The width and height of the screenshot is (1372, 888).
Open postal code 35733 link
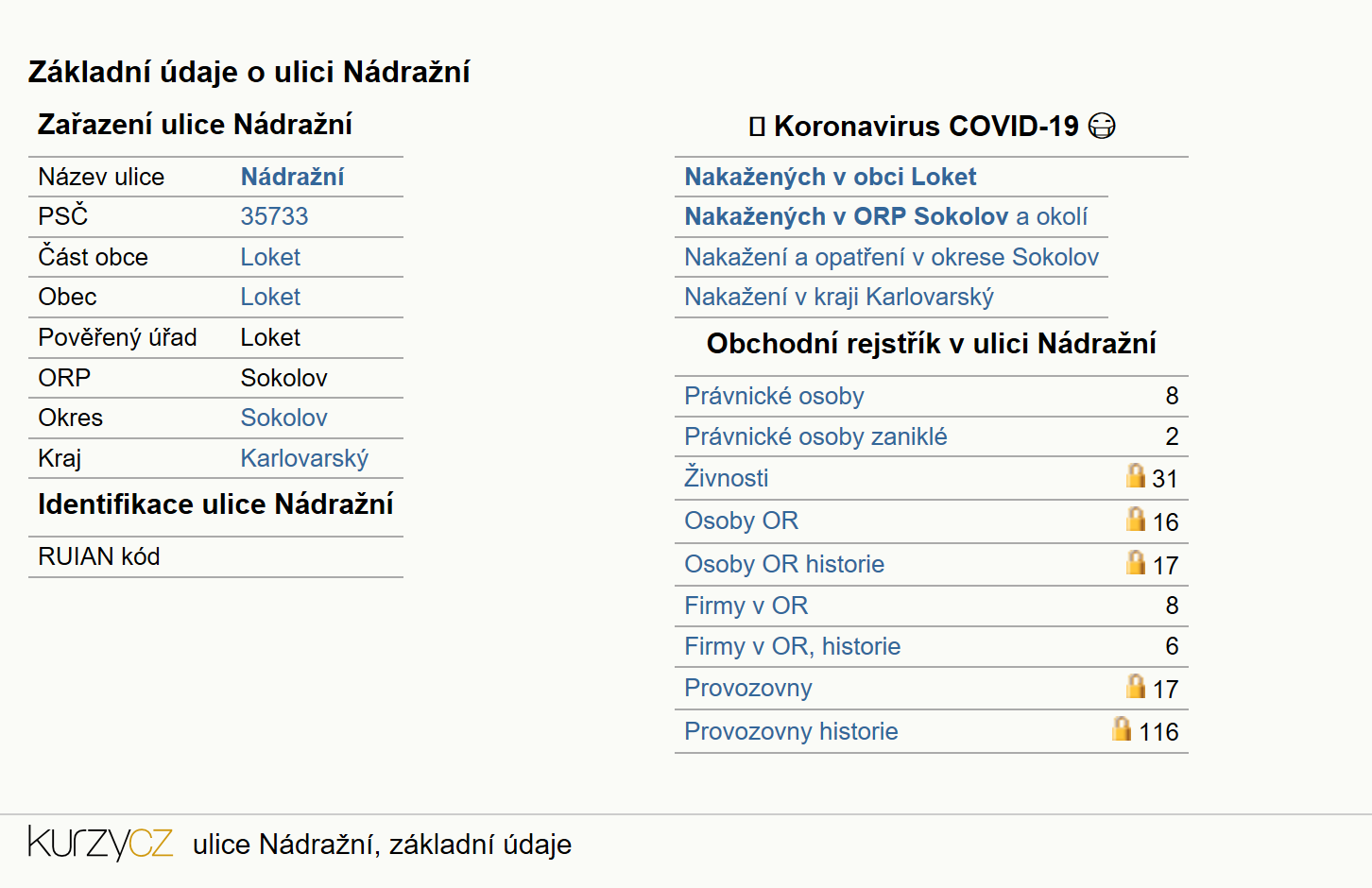274,216
